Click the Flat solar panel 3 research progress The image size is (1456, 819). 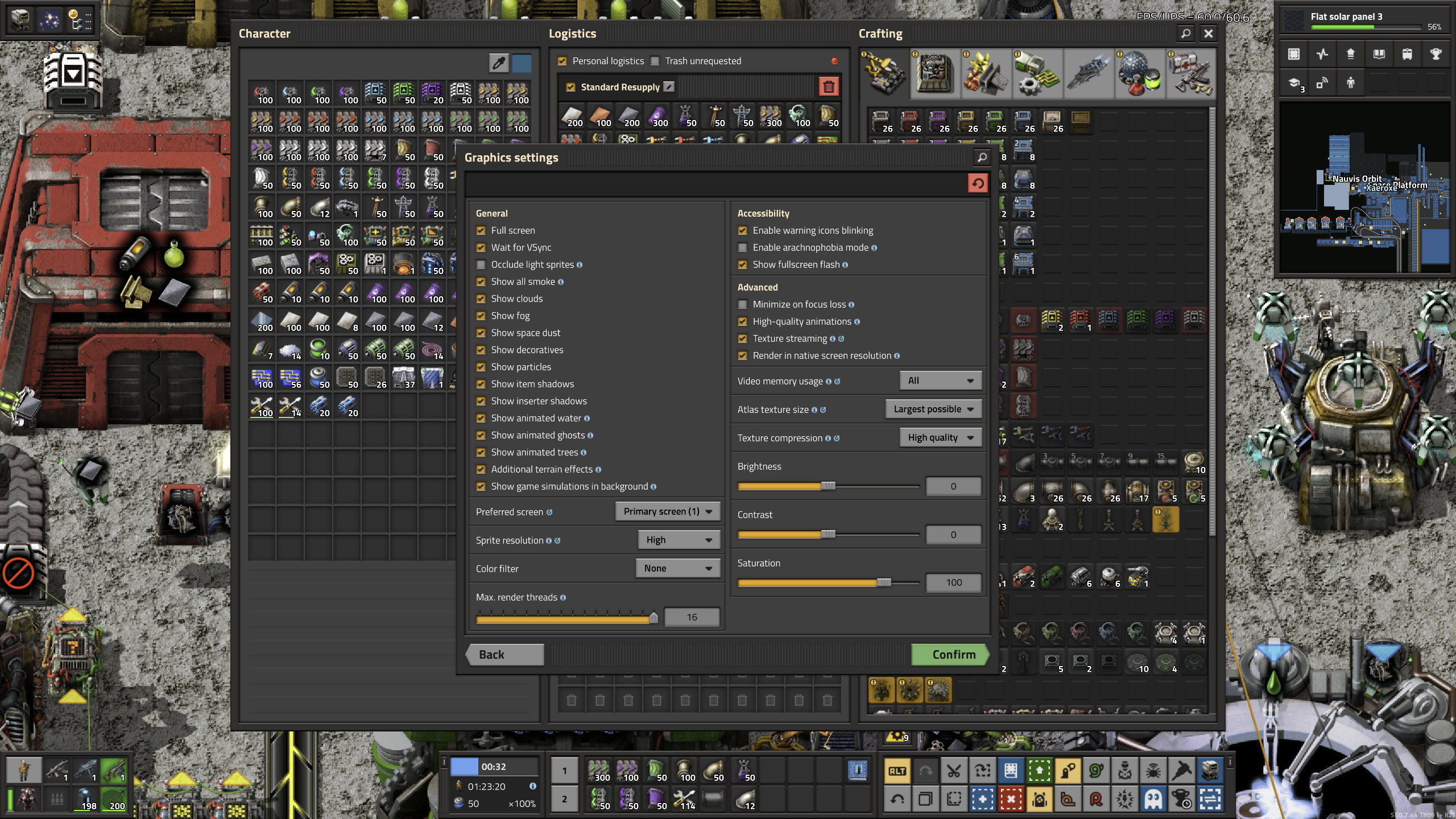1365,20
